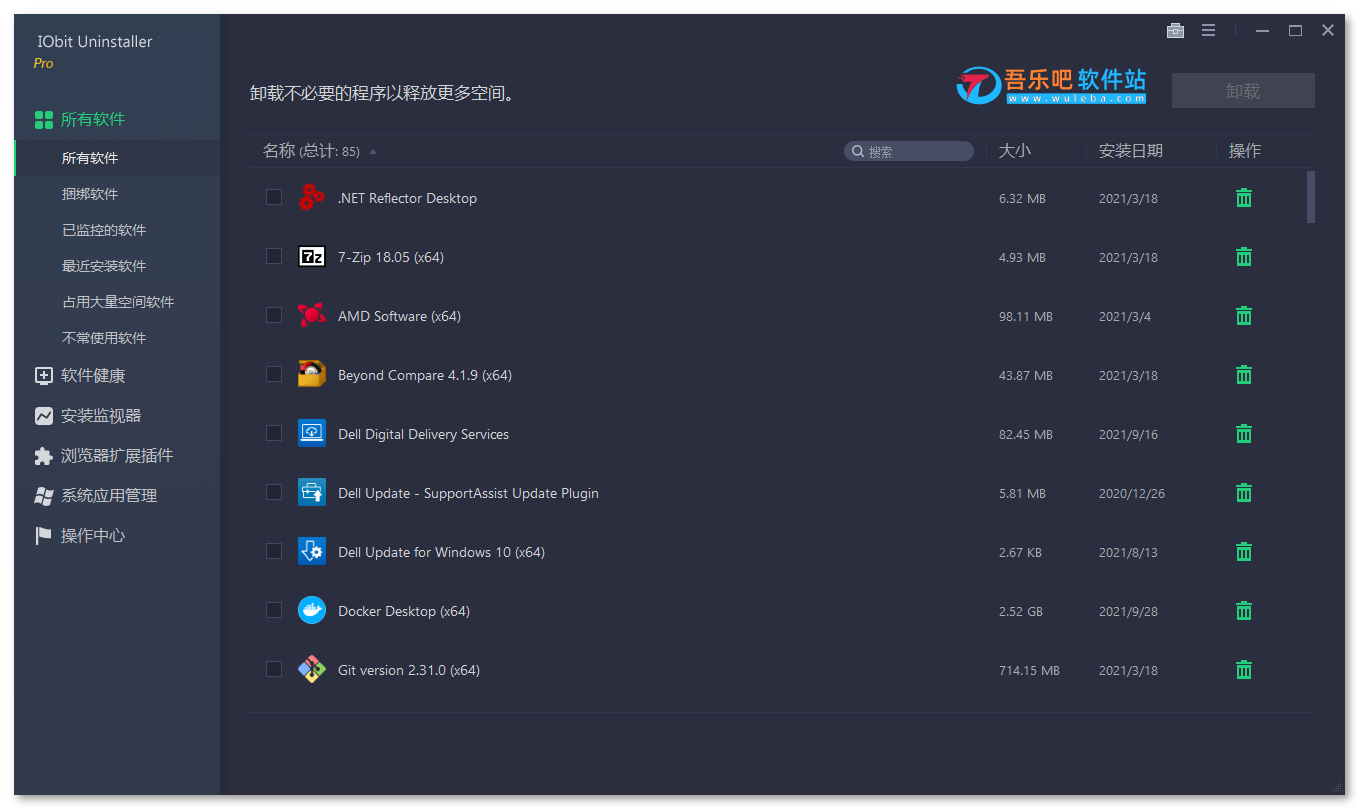Click the 操作中心 flag icon
The width and height of the screenshot is (1359, 809).
44,536
